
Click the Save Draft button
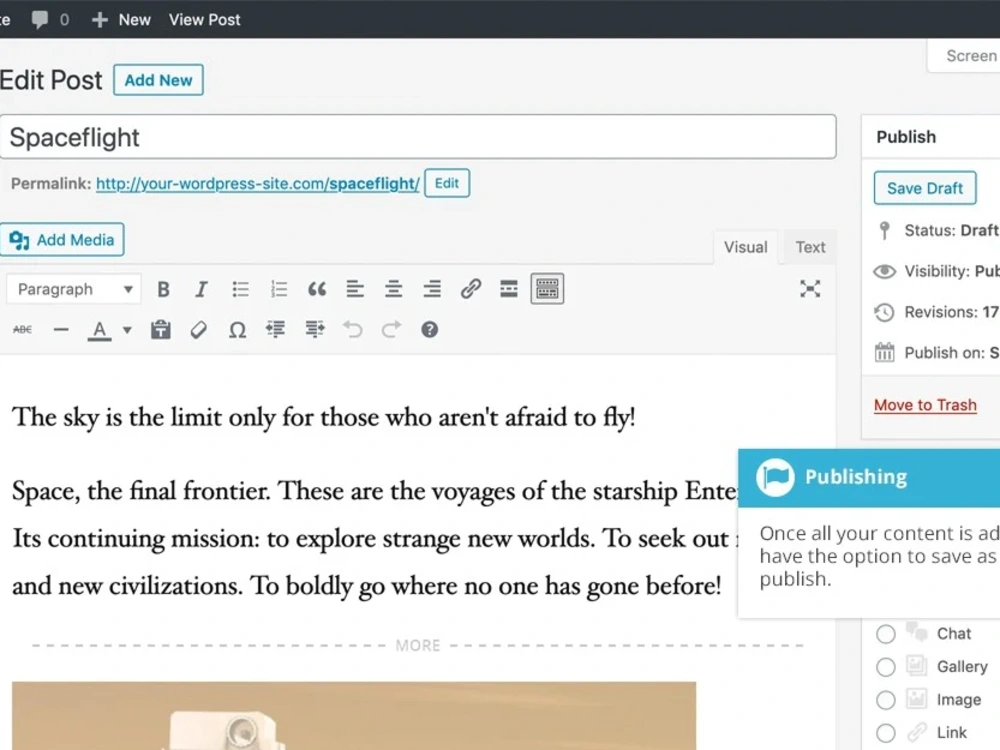coord(925,188)
